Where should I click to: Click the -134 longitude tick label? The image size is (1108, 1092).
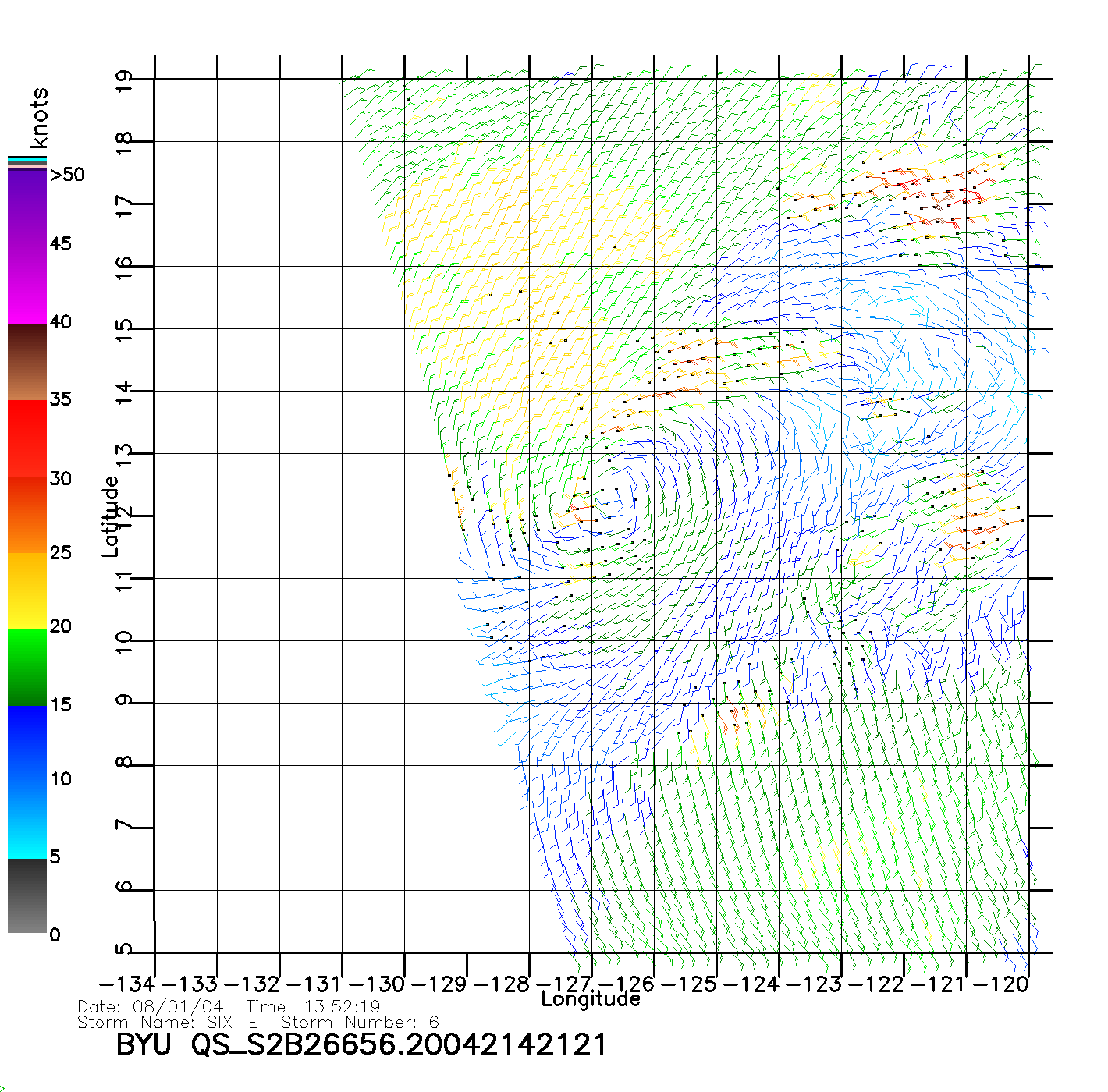pos(126,984)
